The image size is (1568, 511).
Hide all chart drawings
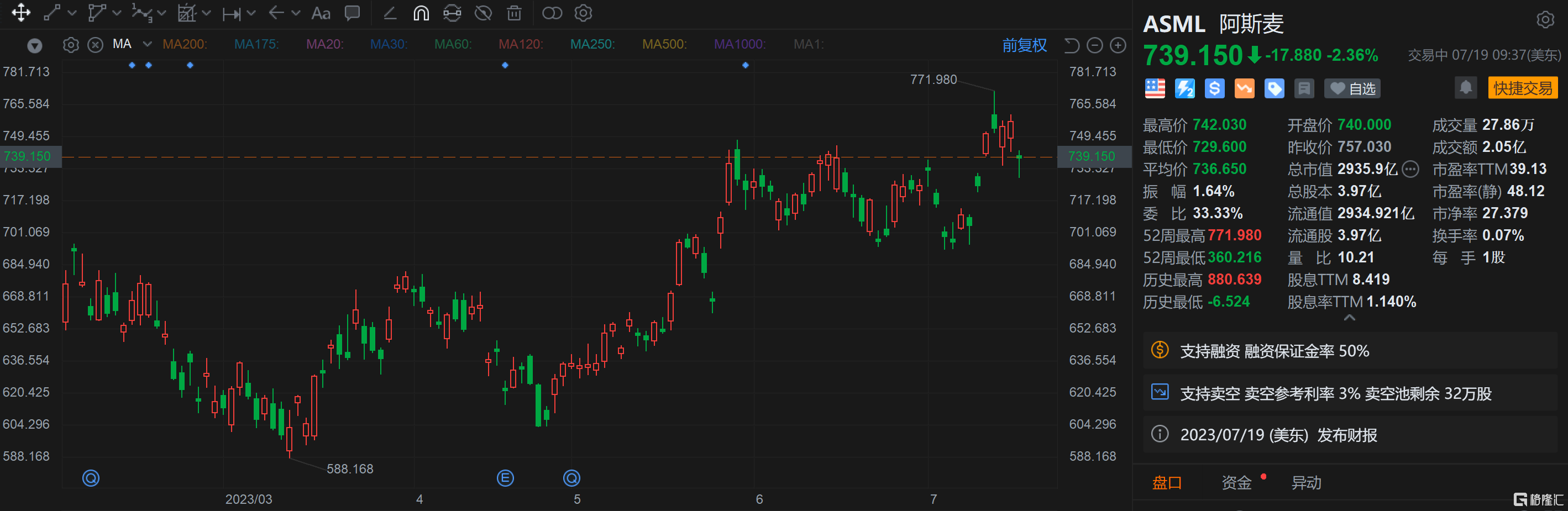pos(483,13)
